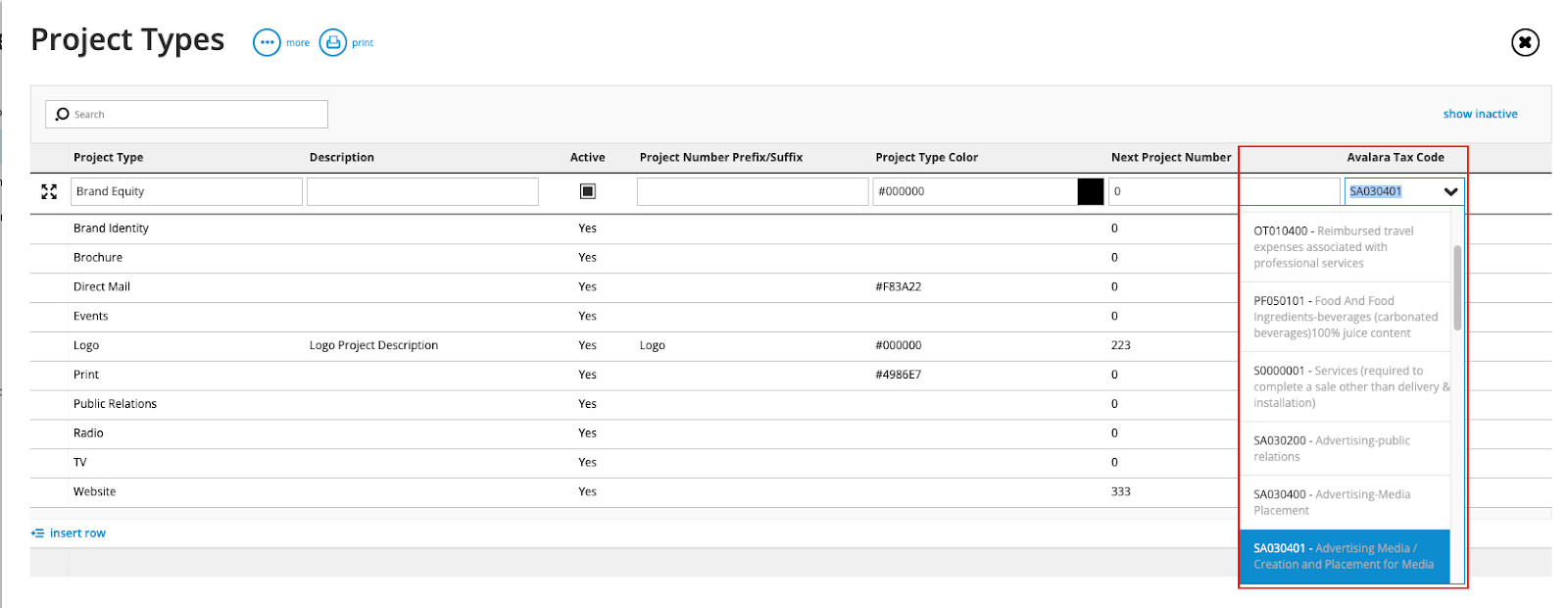Click the show inactive link
1568x608 pixels.
[x=1480, y=114]
